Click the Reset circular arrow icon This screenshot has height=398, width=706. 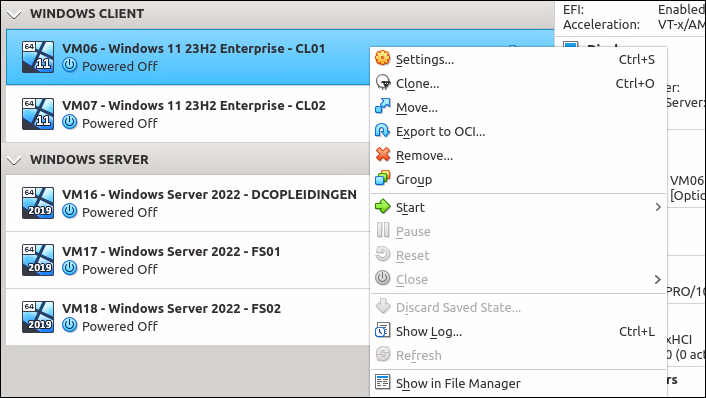(x=383, y=254)
